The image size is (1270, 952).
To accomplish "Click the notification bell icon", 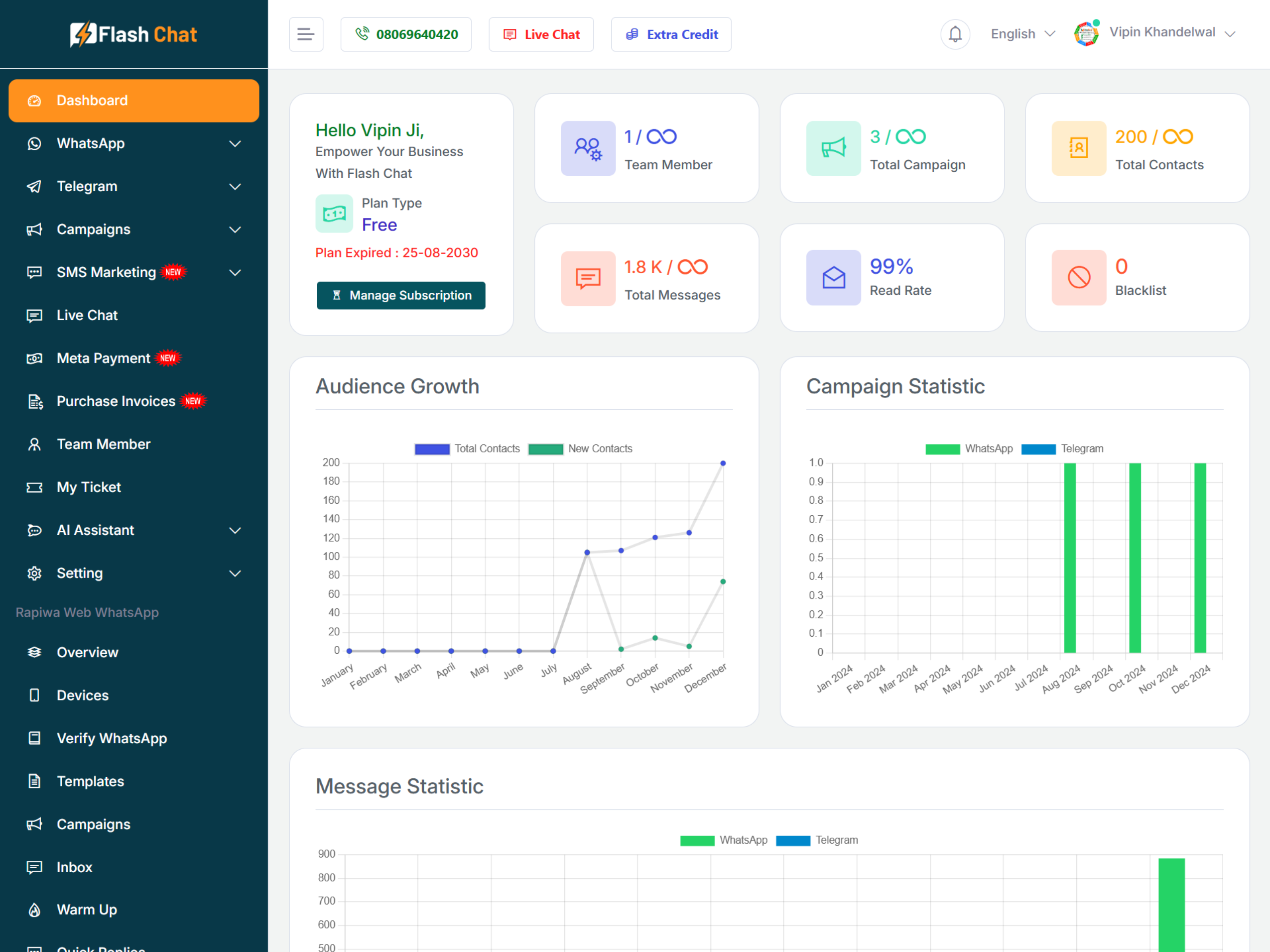I will 955,34.
